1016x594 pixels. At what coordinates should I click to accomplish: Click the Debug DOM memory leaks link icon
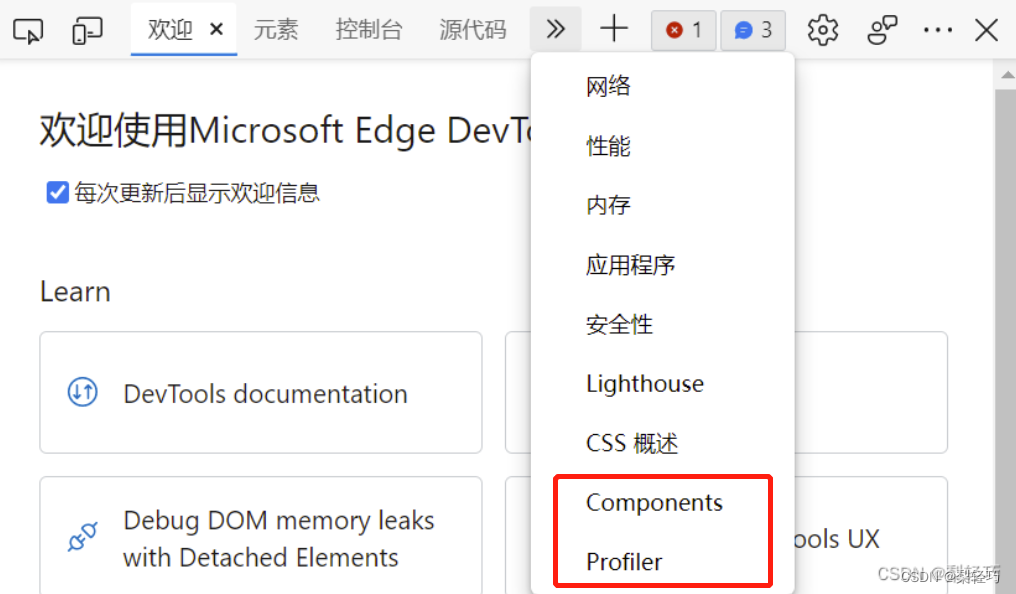pyautogui.click(x=84, y=536)
